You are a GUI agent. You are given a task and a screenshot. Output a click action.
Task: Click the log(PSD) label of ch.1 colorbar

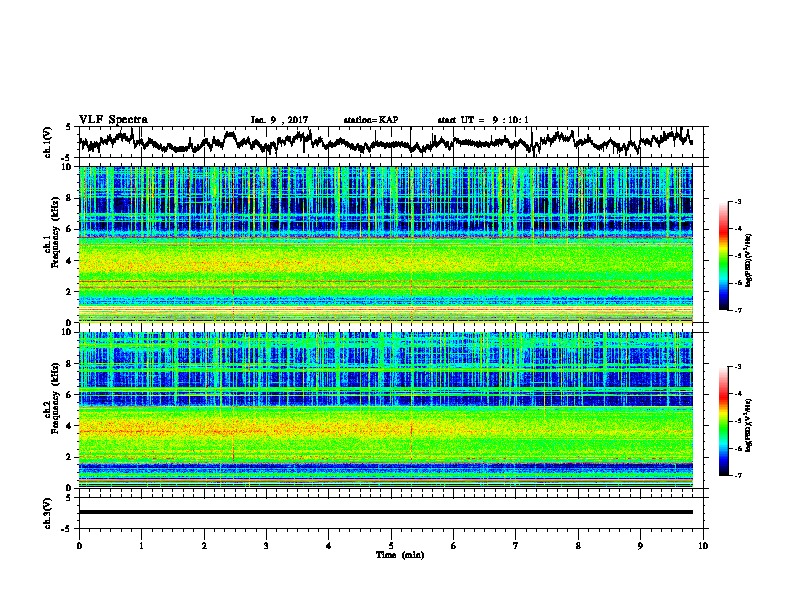(749, 260)
